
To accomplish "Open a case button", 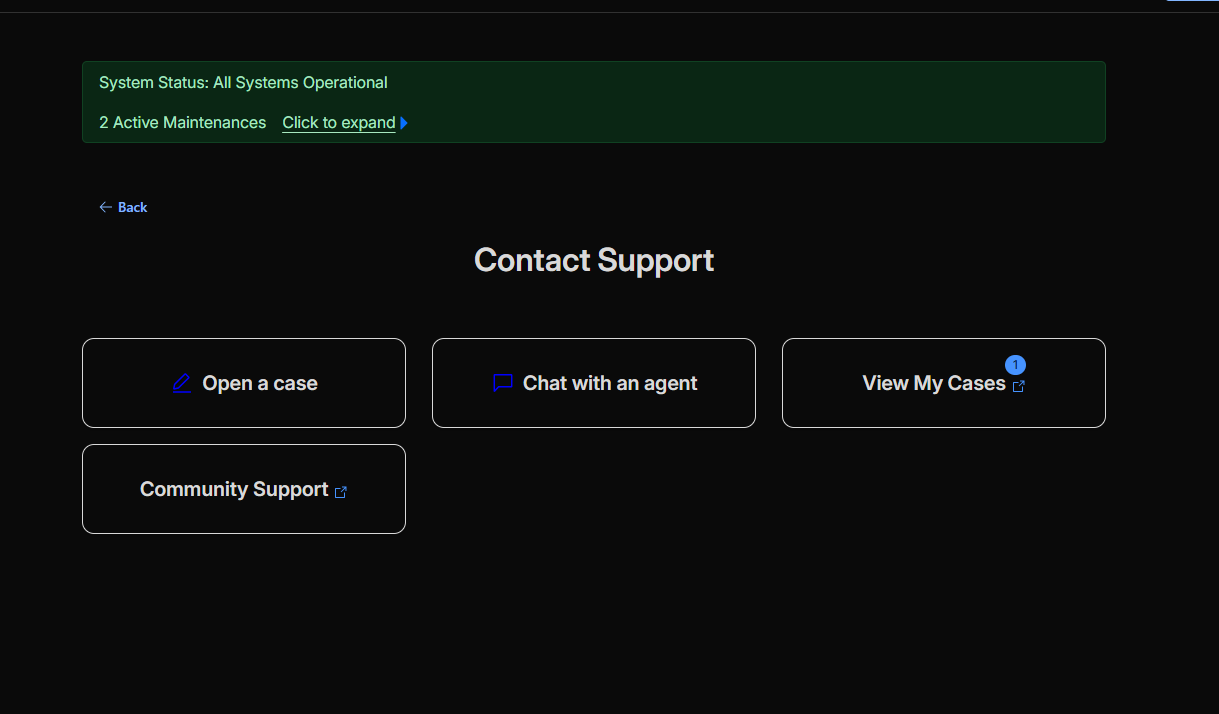I will point(244,383).
